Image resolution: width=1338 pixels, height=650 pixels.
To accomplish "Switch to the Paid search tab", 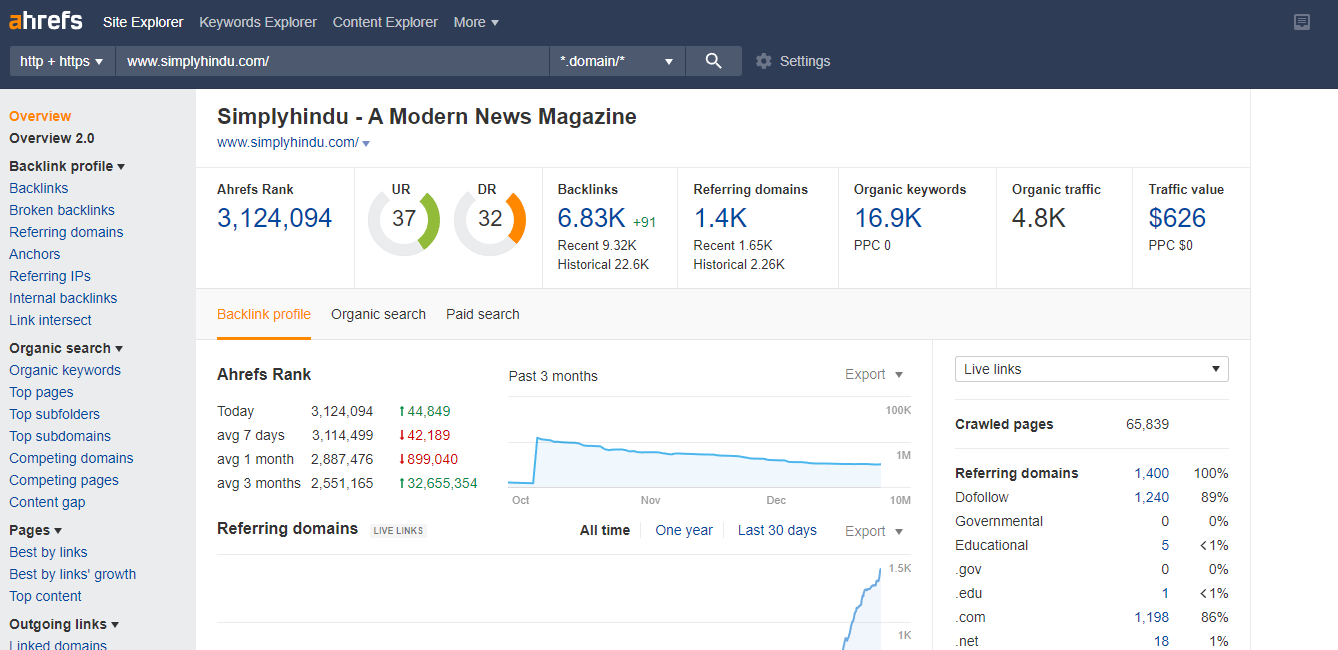I will [x=482, y=314].
